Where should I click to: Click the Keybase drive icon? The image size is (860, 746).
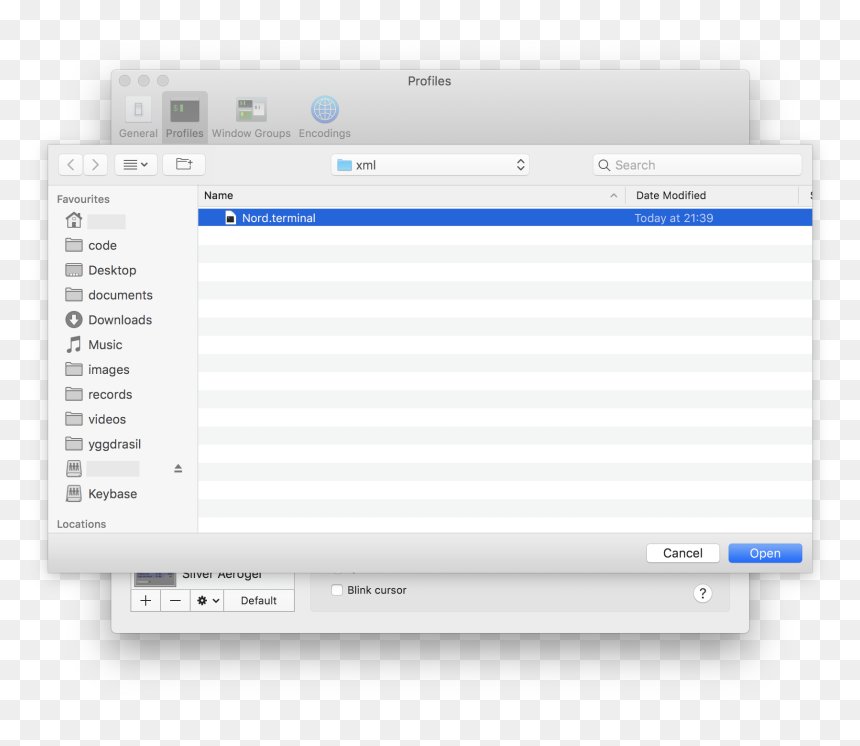74,494
